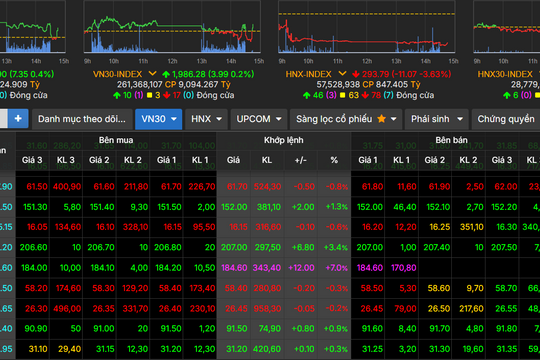Click the VN30-INDEX red down arrow 17

click(172, 95)
